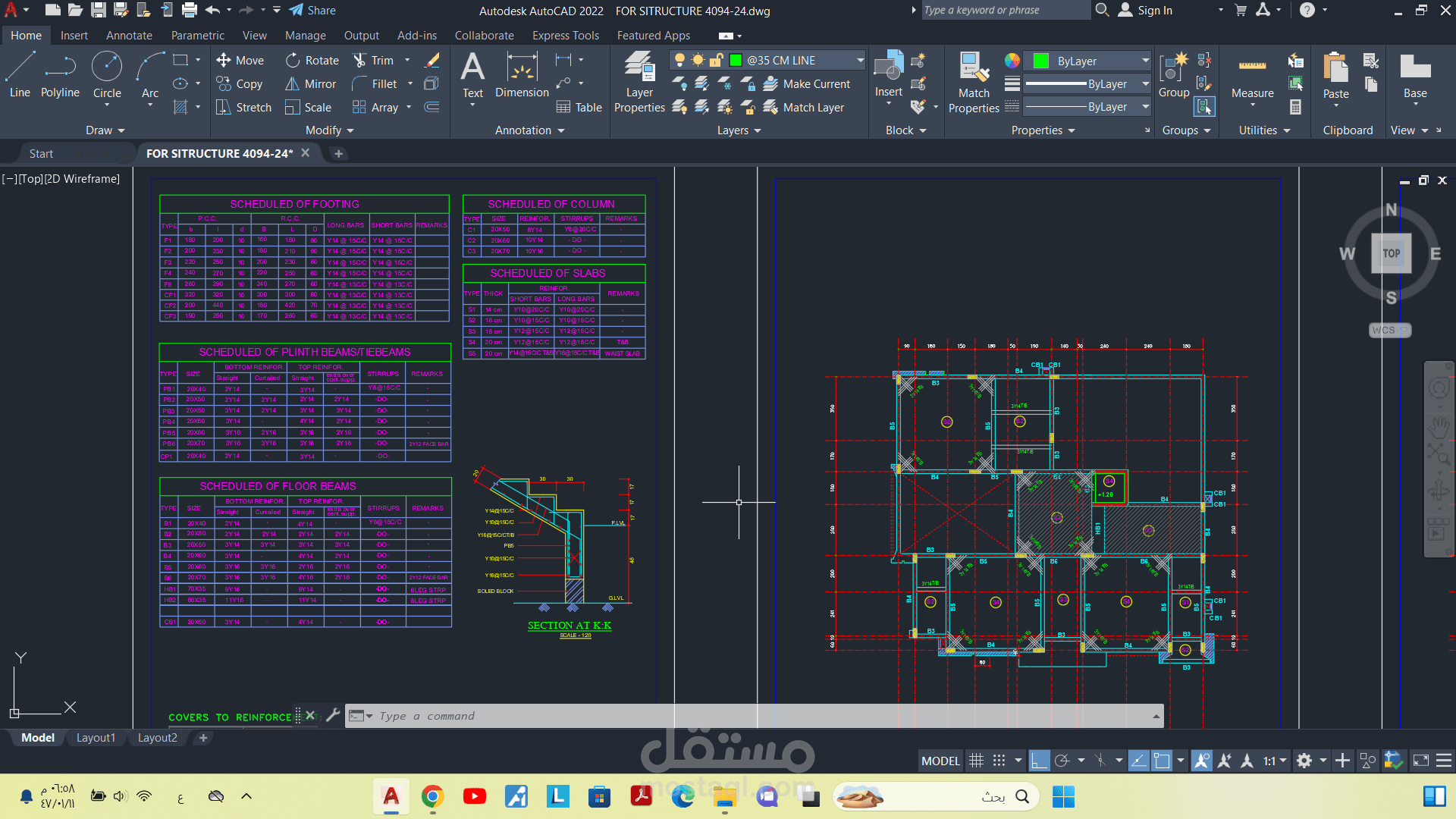Switch to Layout1 tab
The width and height of the screenshot is (1456, 819).
(x=96, y=738)
